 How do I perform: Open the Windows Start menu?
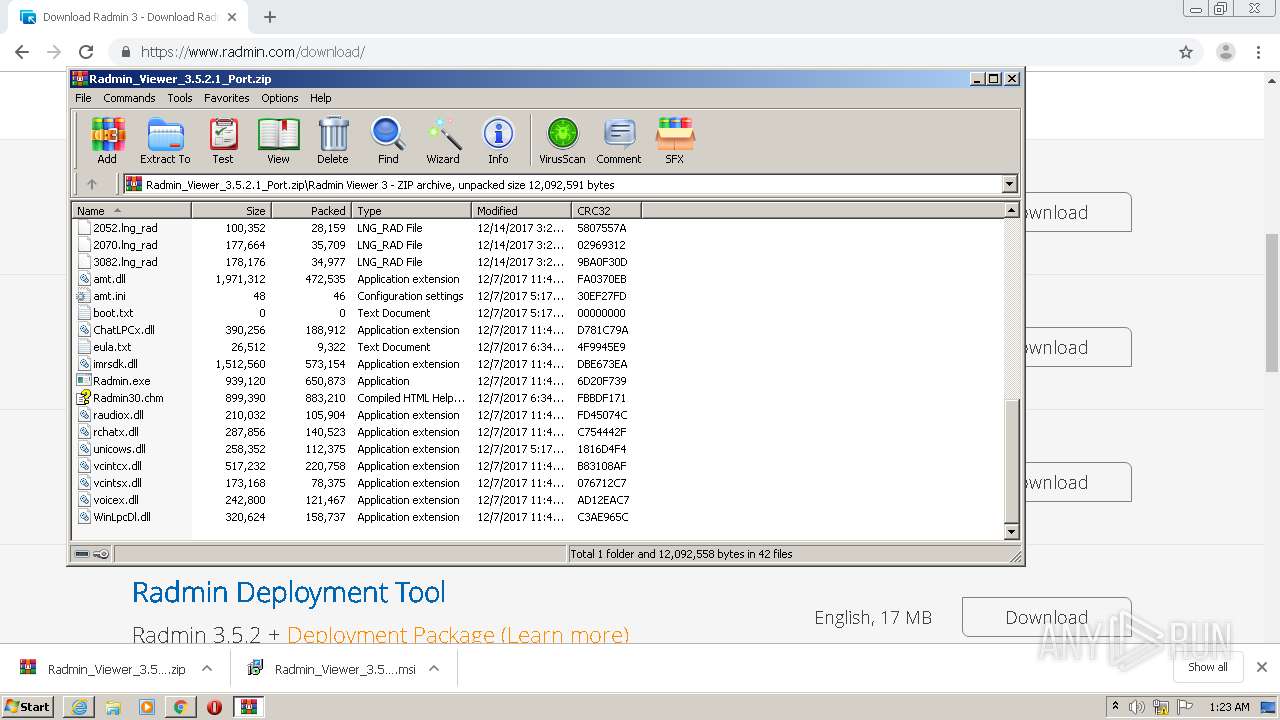[x=28, y=706]
